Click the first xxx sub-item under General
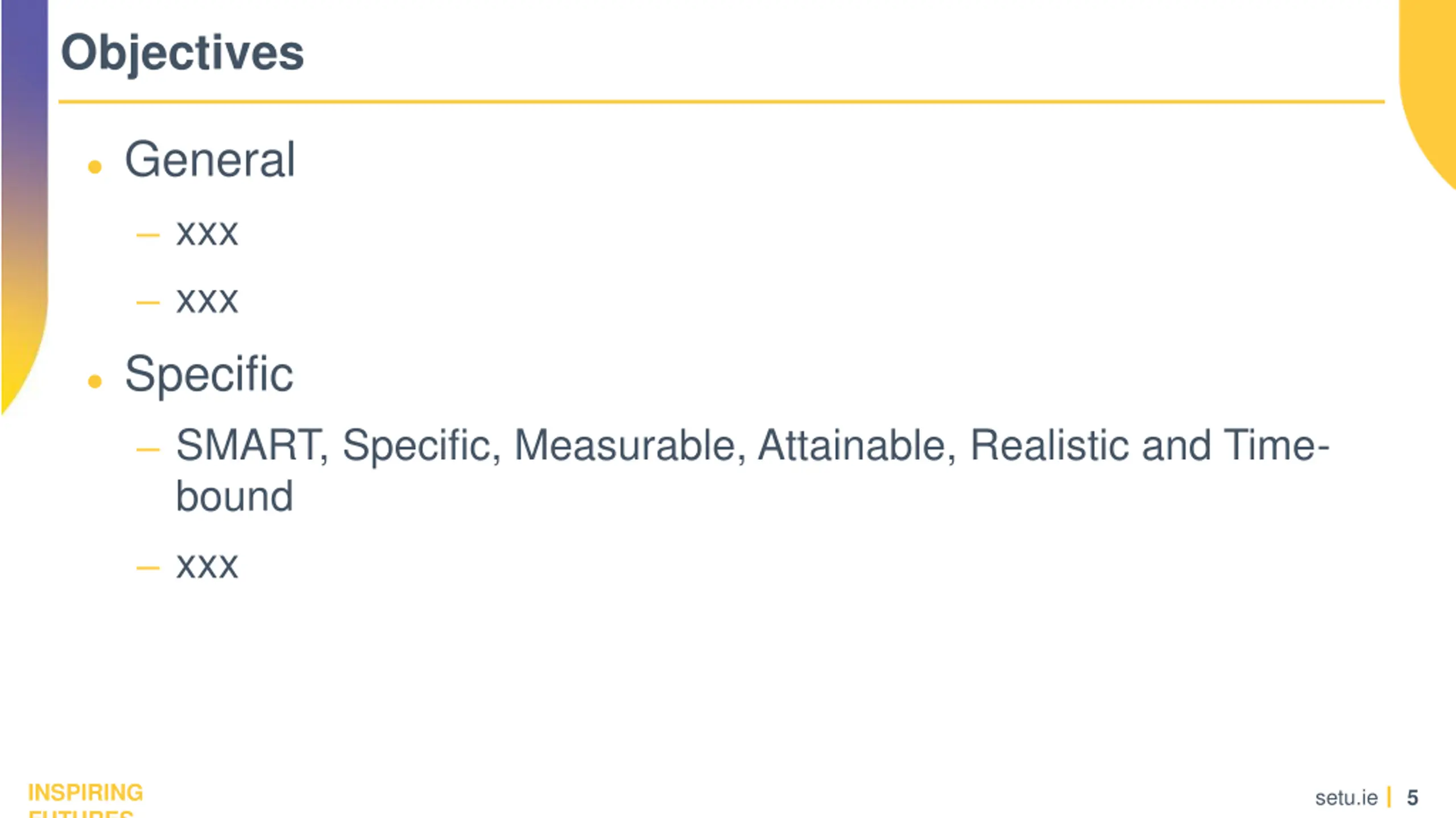This screenshot has width=1456, height=818. coord(207,233)
